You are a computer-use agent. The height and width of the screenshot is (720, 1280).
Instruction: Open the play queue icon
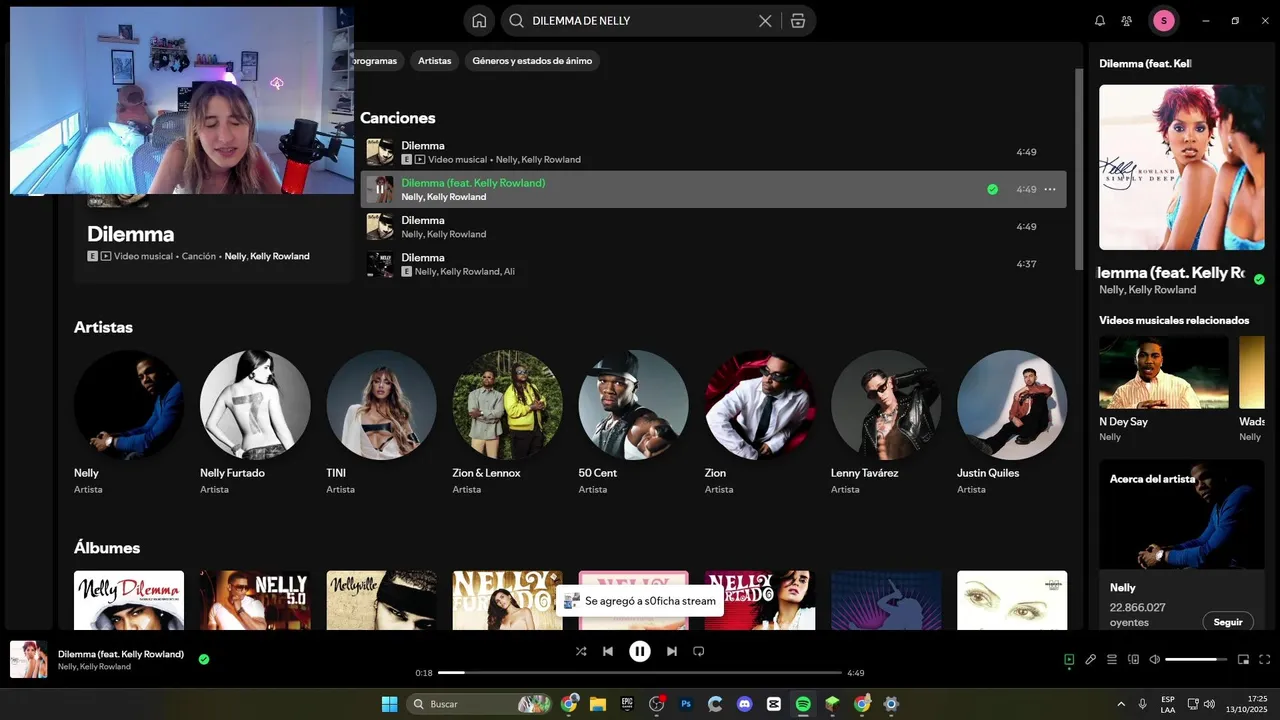tap(1112, 660)
